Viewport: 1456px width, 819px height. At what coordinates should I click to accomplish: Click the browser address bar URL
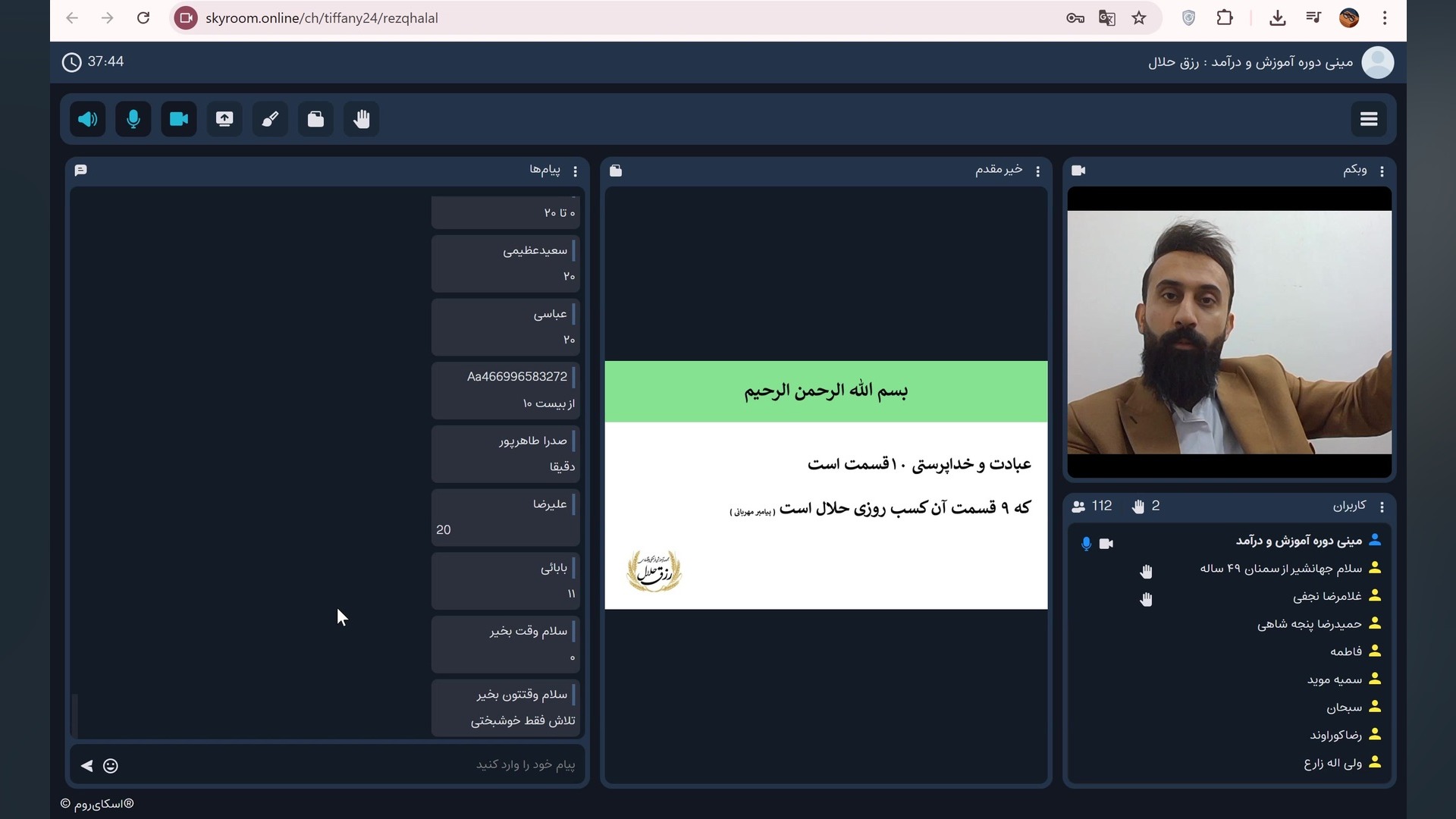click(x=322, y=18)
